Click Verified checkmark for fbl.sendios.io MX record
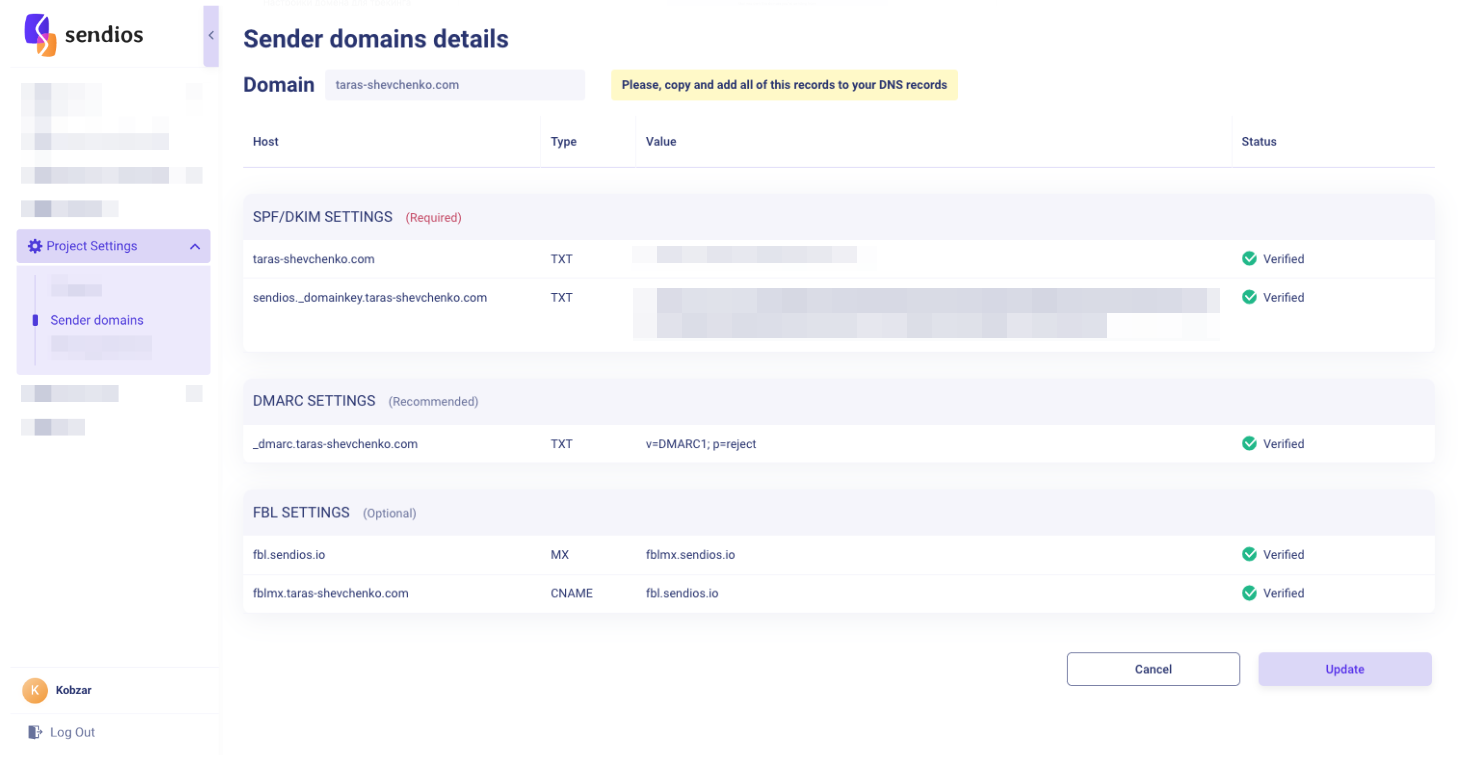Viewport: 1458px width, 757px height. coord(1249,554)
